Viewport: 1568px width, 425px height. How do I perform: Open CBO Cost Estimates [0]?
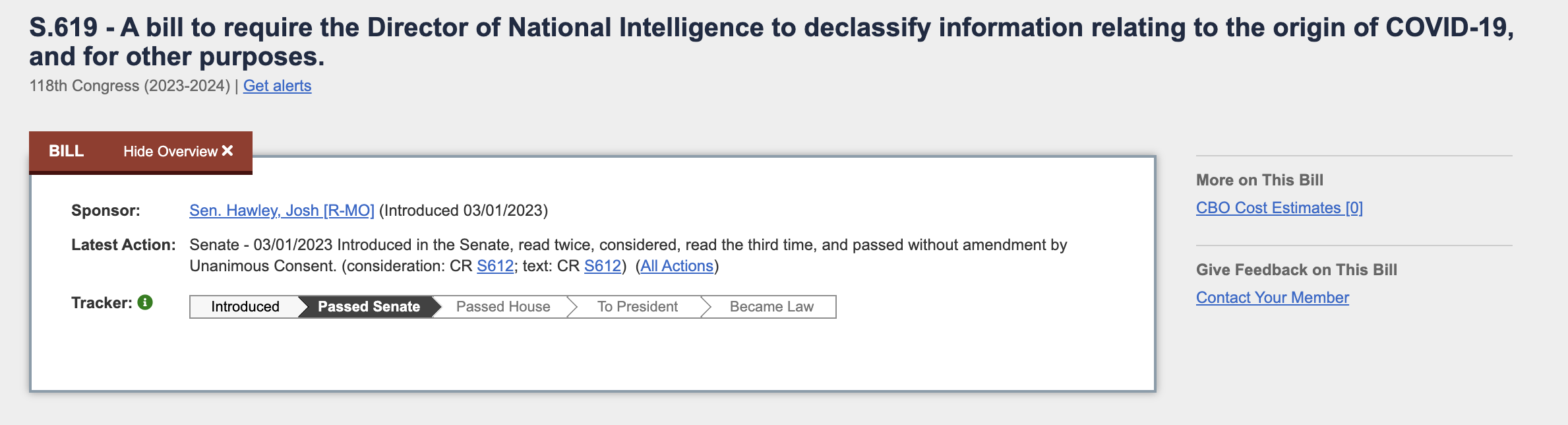pos(1279,207)
